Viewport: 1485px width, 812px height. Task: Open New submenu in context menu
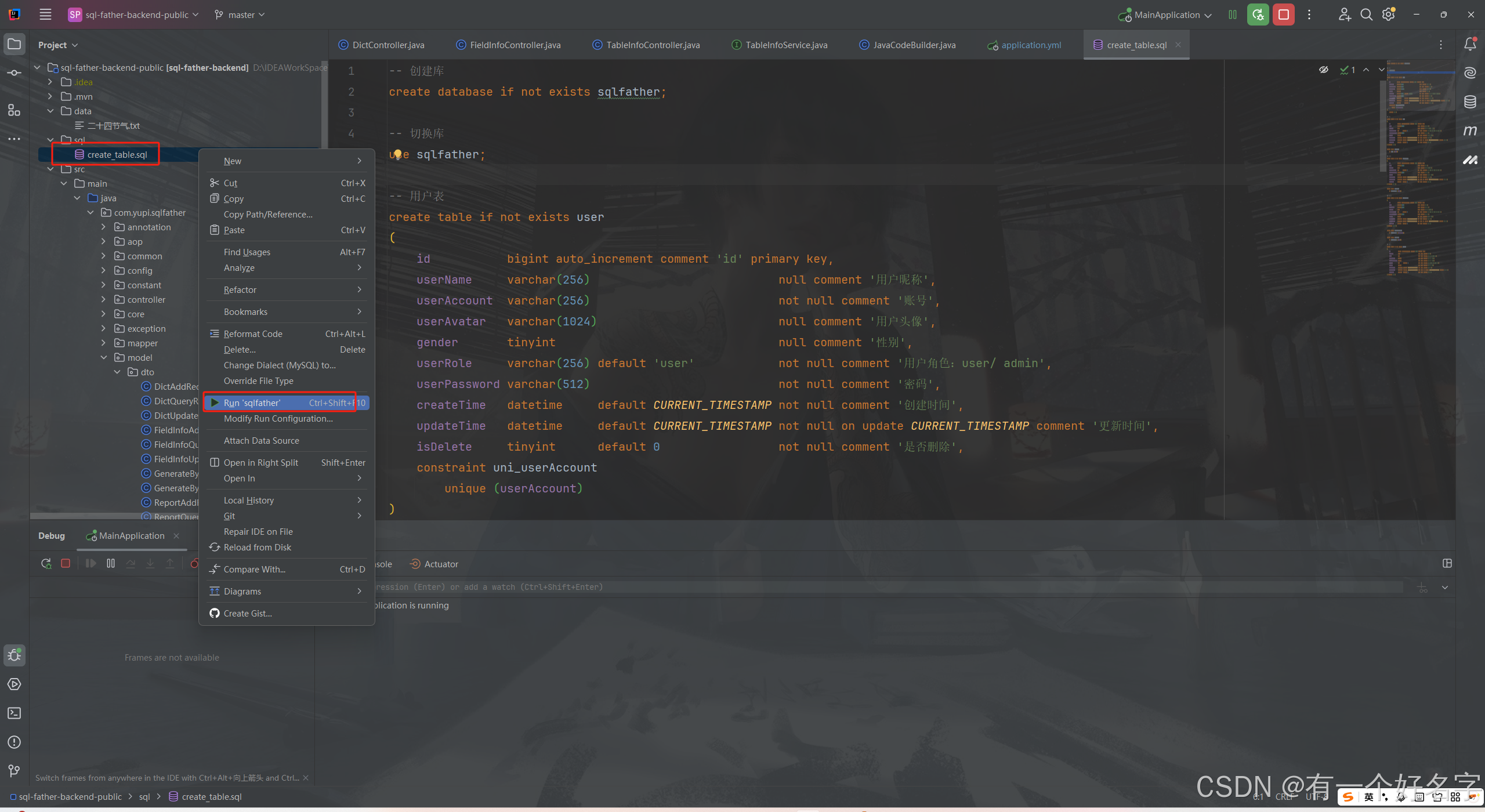pos(287,161)
